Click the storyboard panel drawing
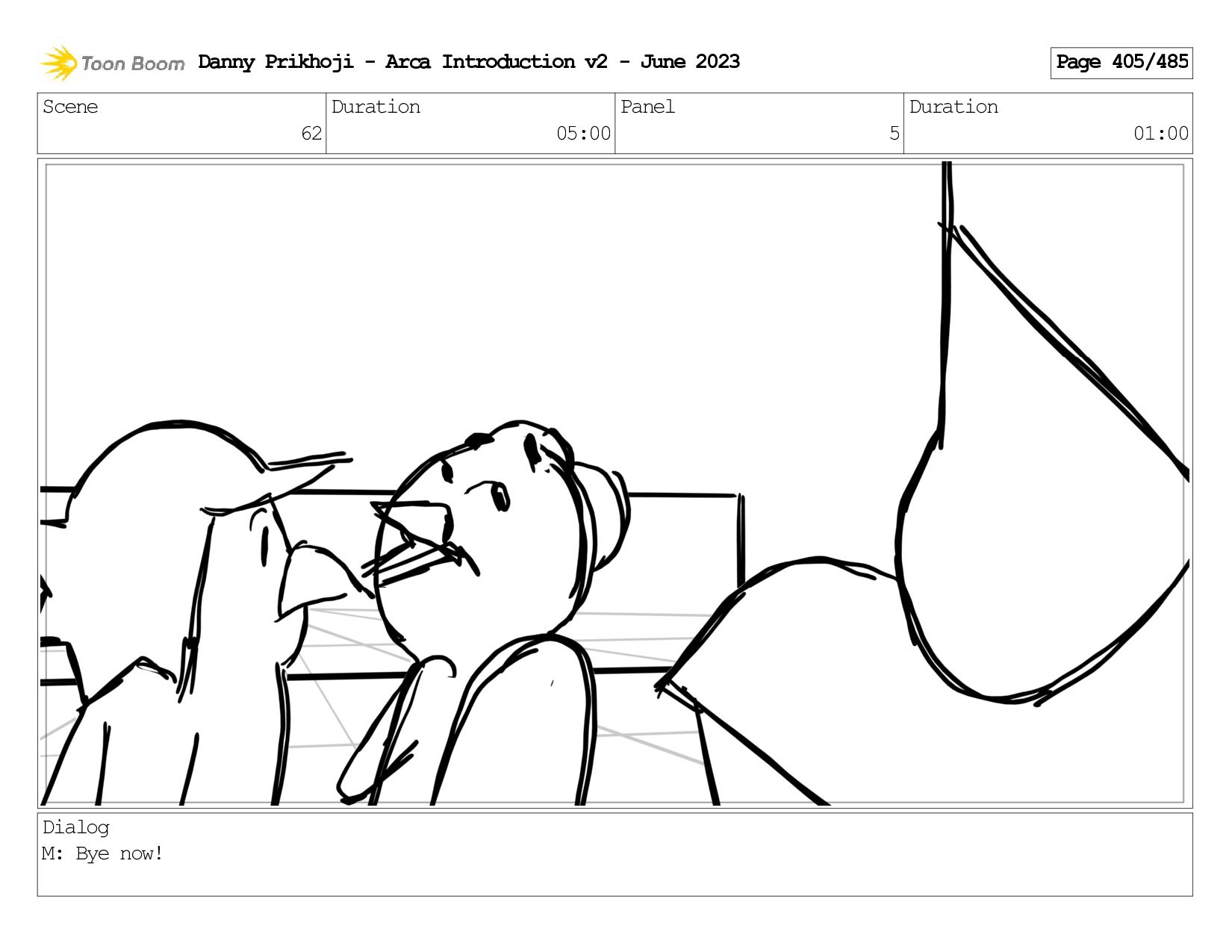This screenshot has width=1232, height=952. click(x=615, y=483)
